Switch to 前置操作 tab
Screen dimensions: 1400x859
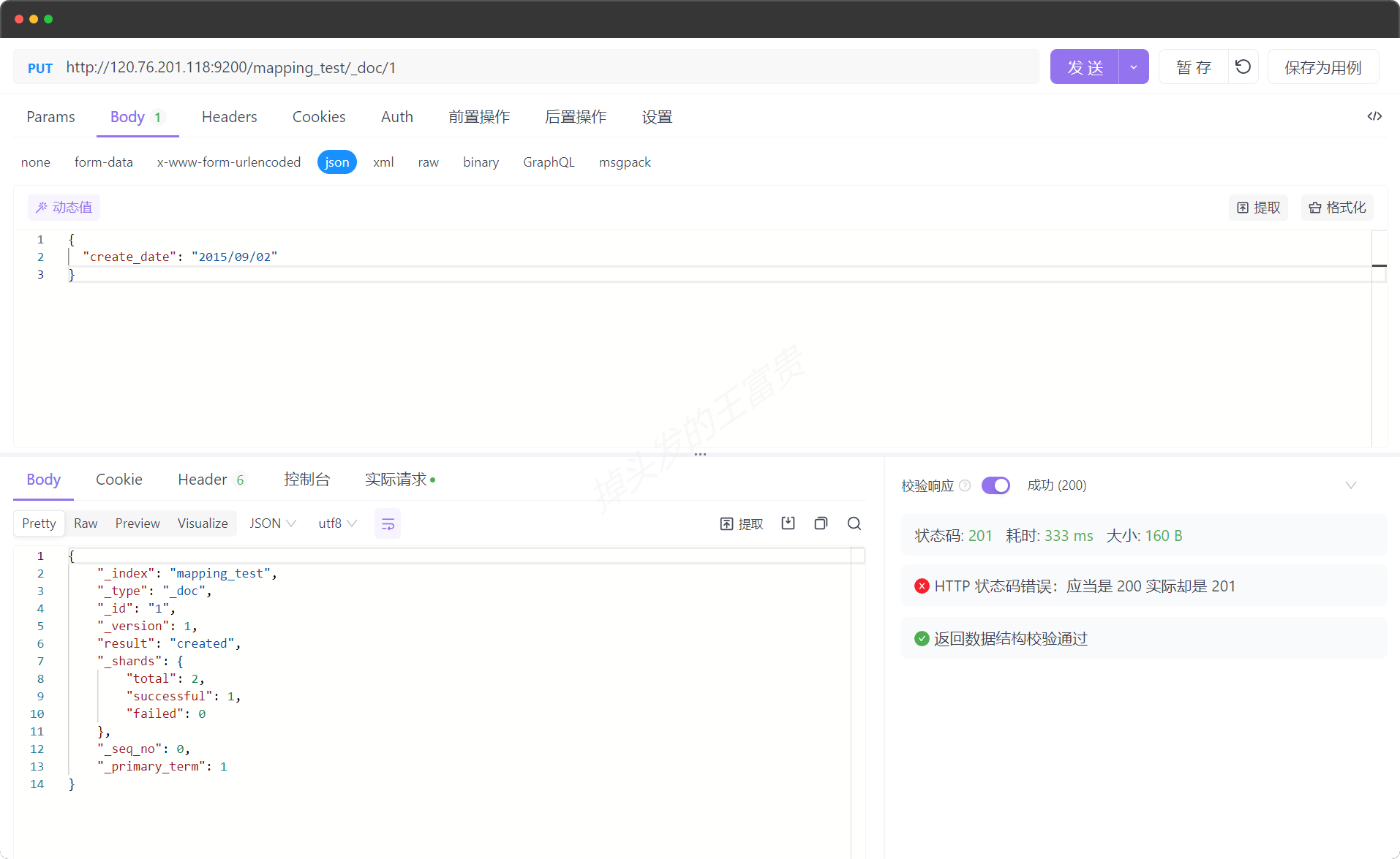point(479,117)
